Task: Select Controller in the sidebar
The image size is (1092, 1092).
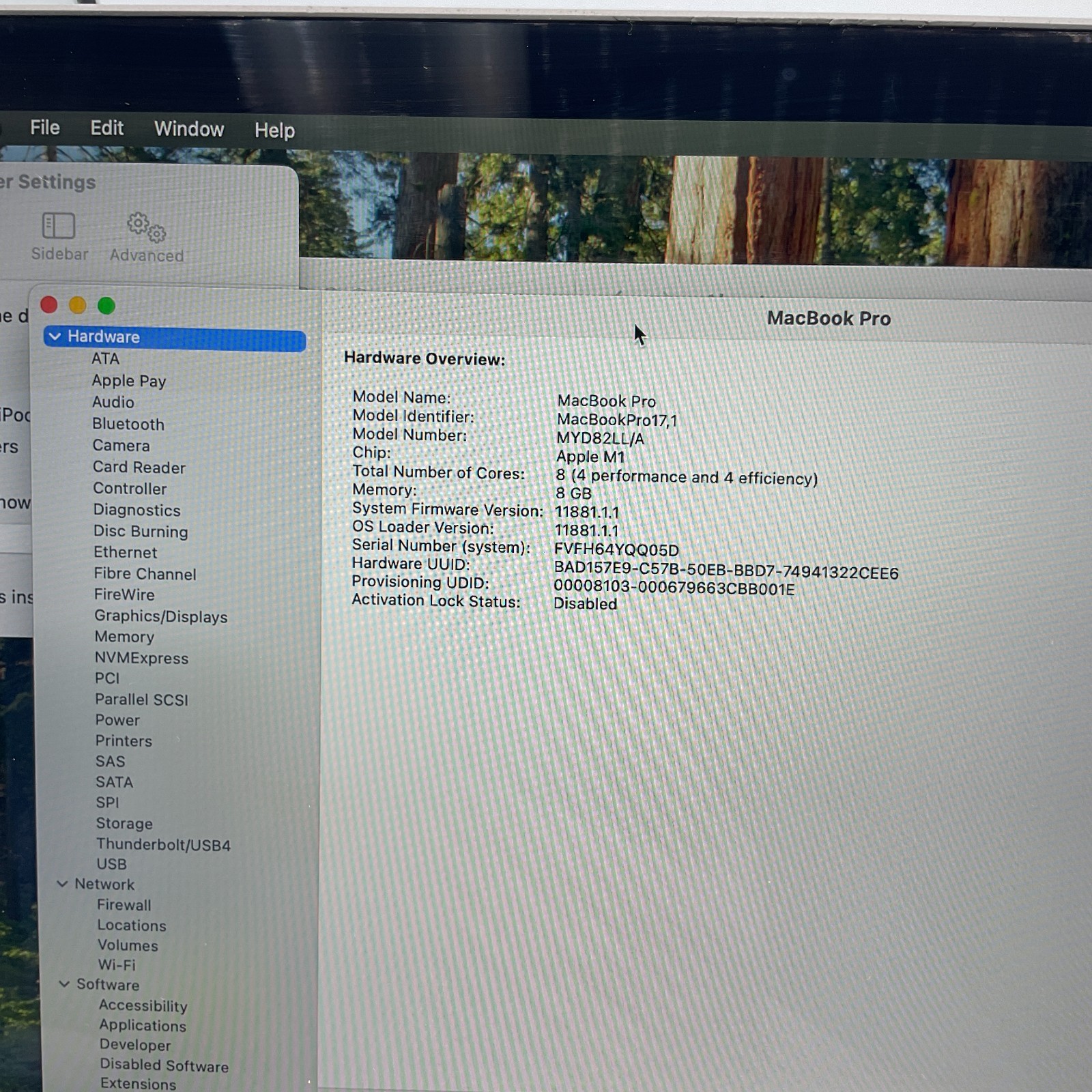Action: (130, 489)
